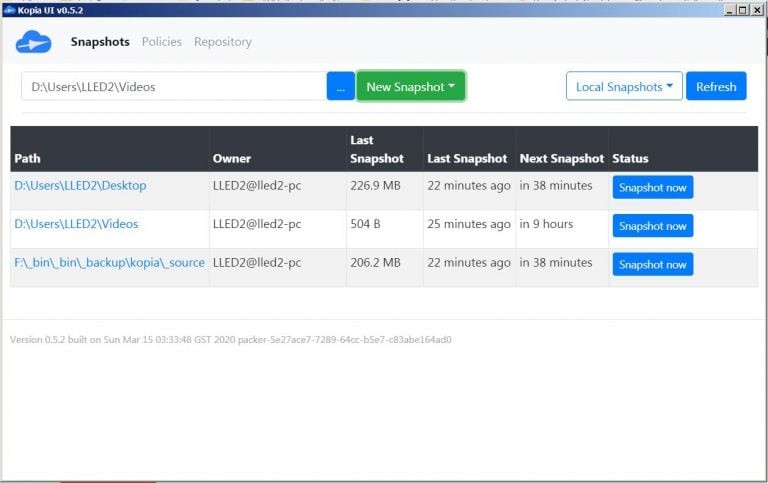Open folder browser with the ellipsis button
Screen dimensions: 768x483
[340, 86]
